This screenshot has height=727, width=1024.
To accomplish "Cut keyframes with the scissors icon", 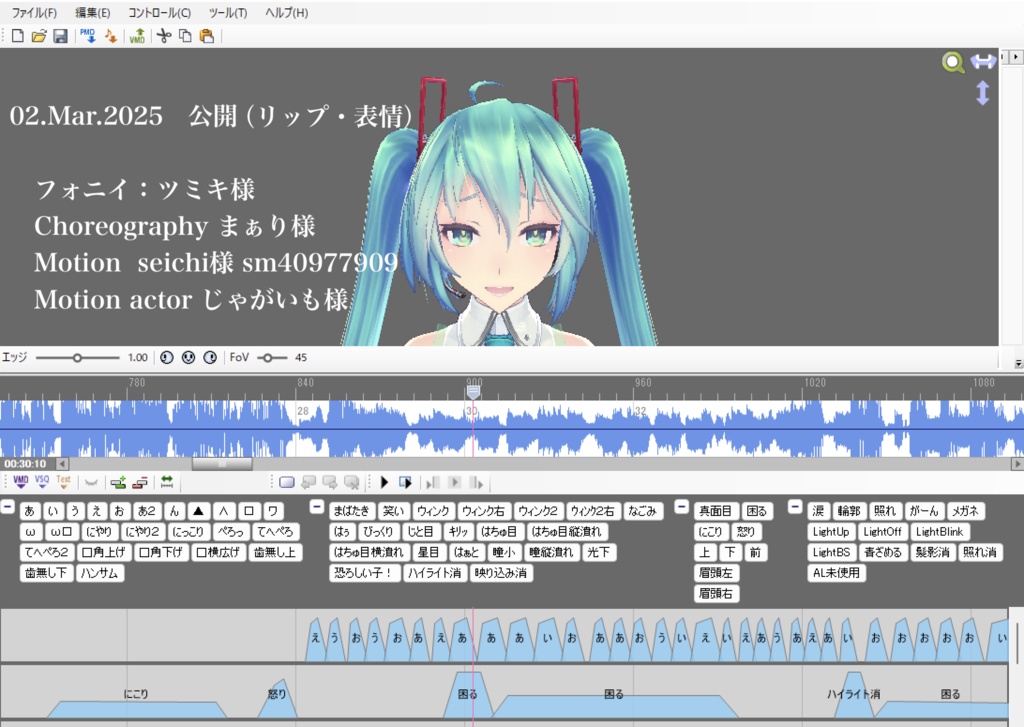I will (x=163, y=37).
